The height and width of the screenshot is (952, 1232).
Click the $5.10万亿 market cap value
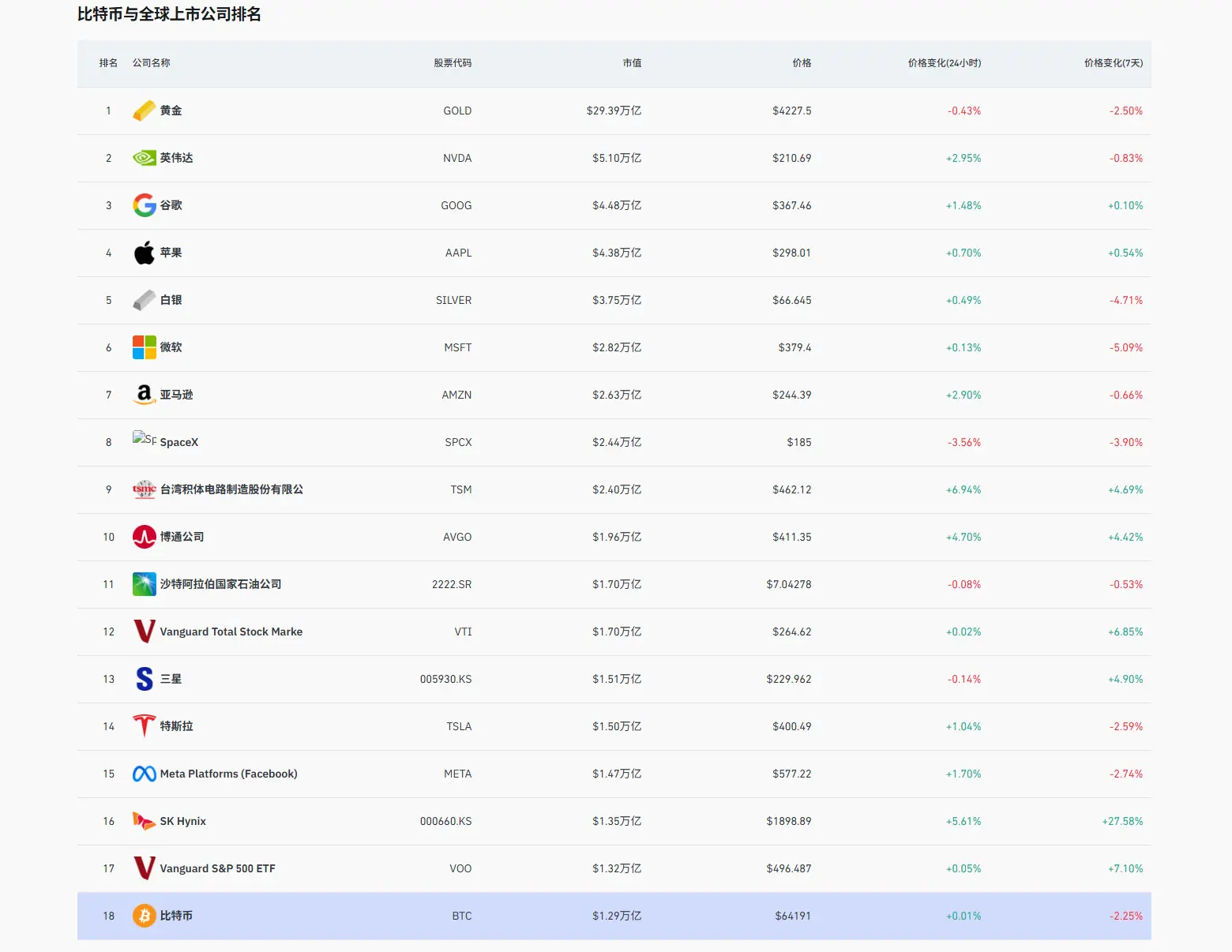point(618,158)
